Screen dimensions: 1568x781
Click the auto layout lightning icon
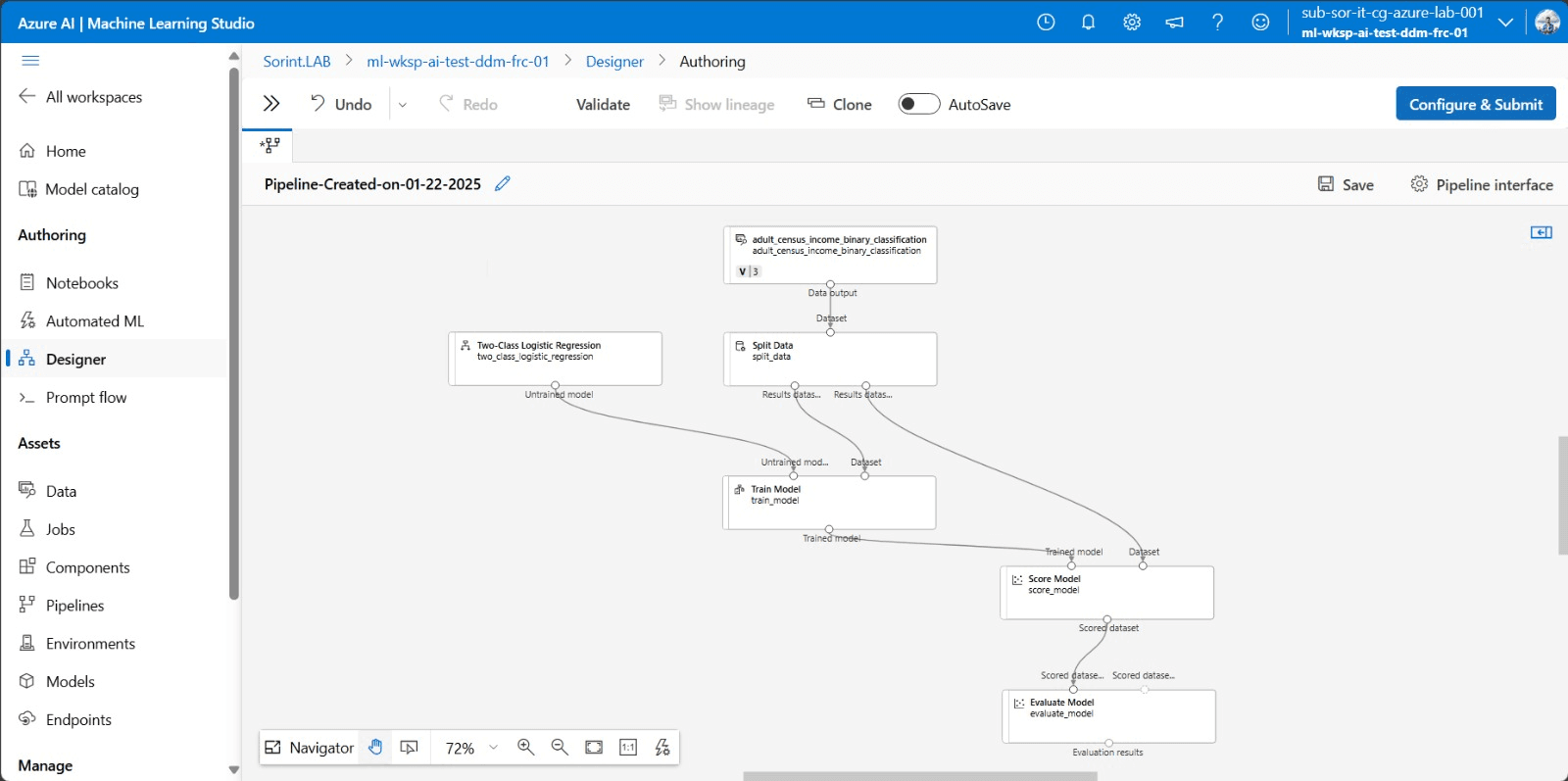pyautogui.click(x=662, y=748)
